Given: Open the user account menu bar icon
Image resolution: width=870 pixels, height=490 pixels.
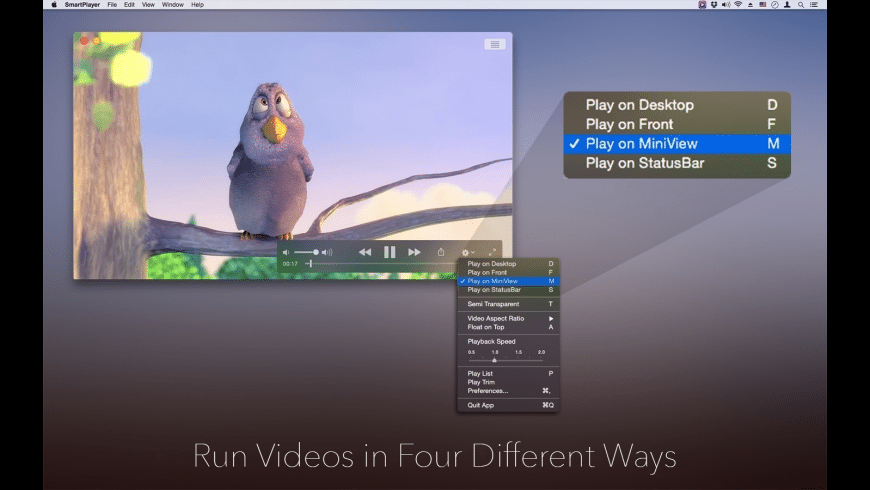Looking at the screenshot, I should pyautogui.click(x=787, y=4).
